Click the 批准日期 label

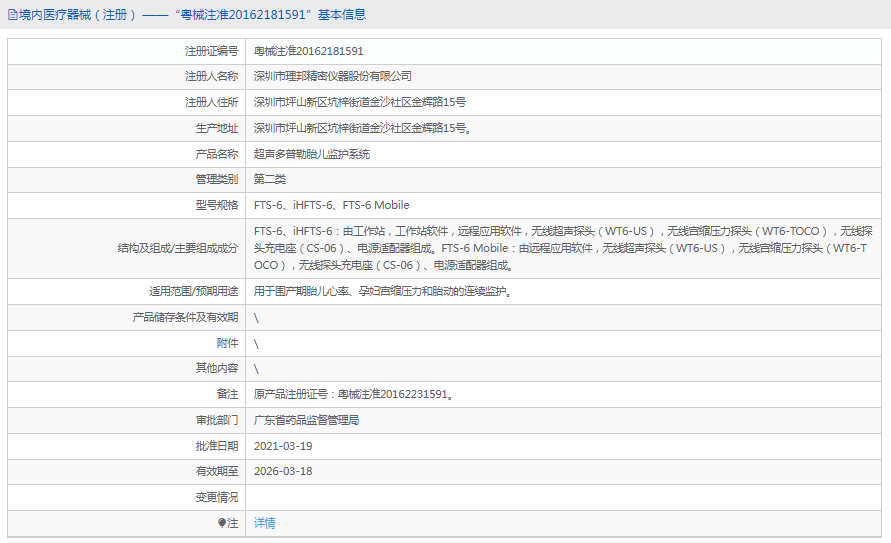point(217,446)
